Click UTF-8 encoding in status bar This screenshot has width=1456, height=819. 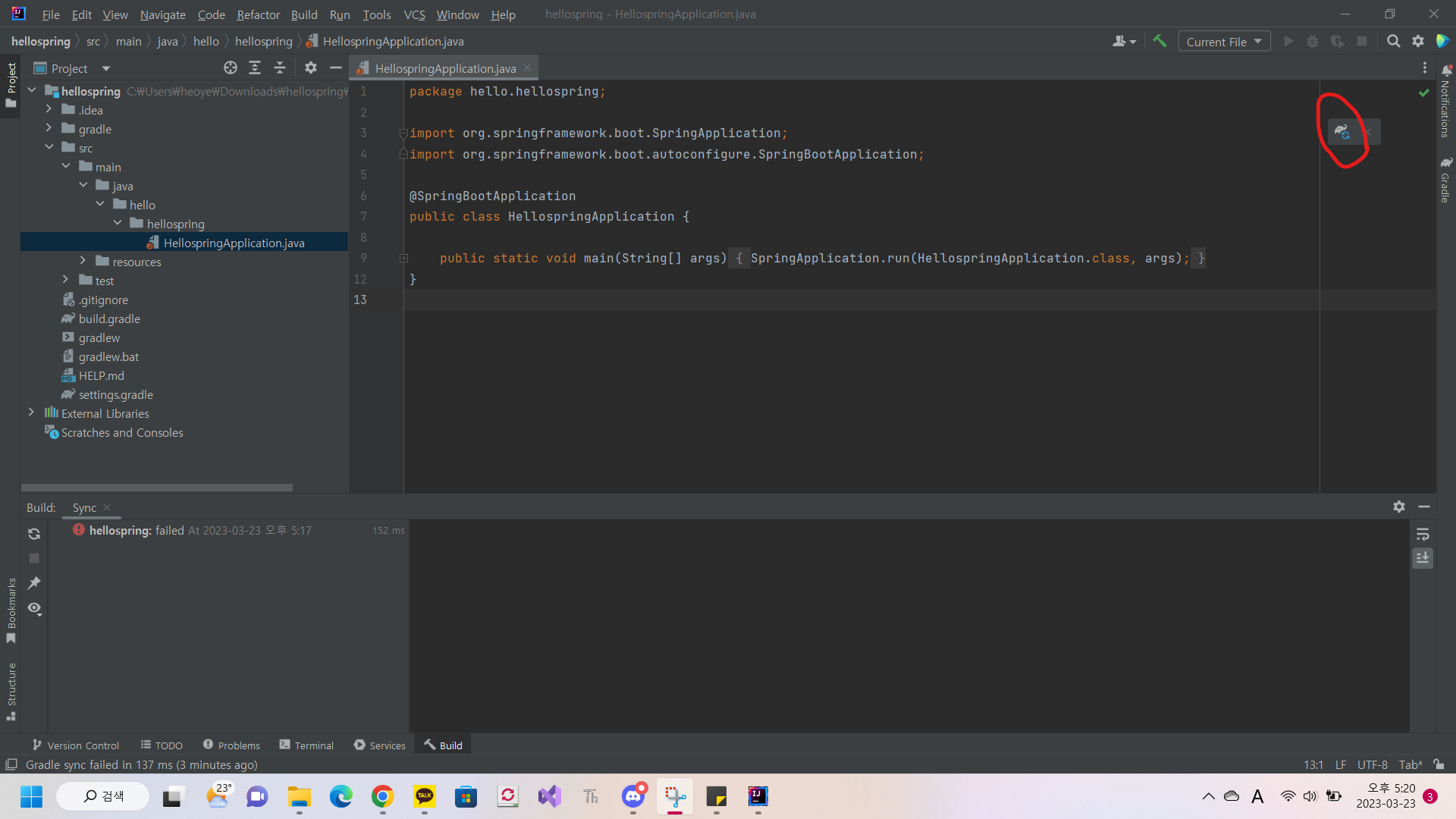tap(1373, 764)
